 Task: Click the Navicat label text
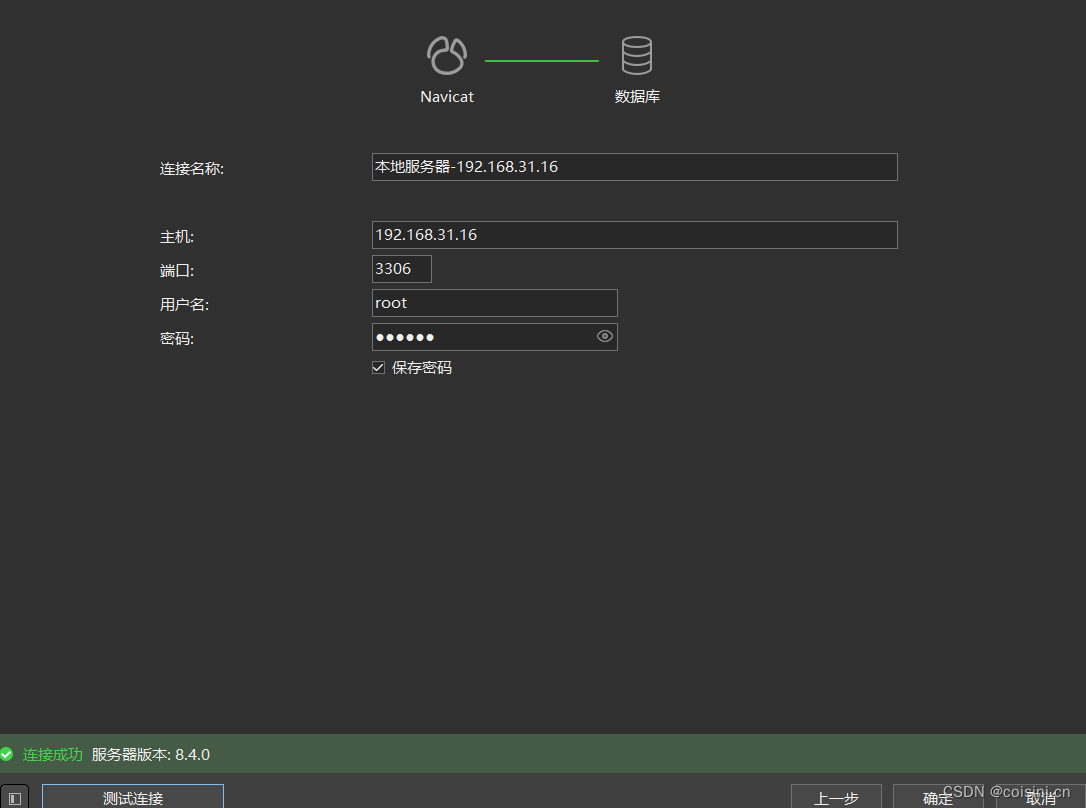(447, 97)
